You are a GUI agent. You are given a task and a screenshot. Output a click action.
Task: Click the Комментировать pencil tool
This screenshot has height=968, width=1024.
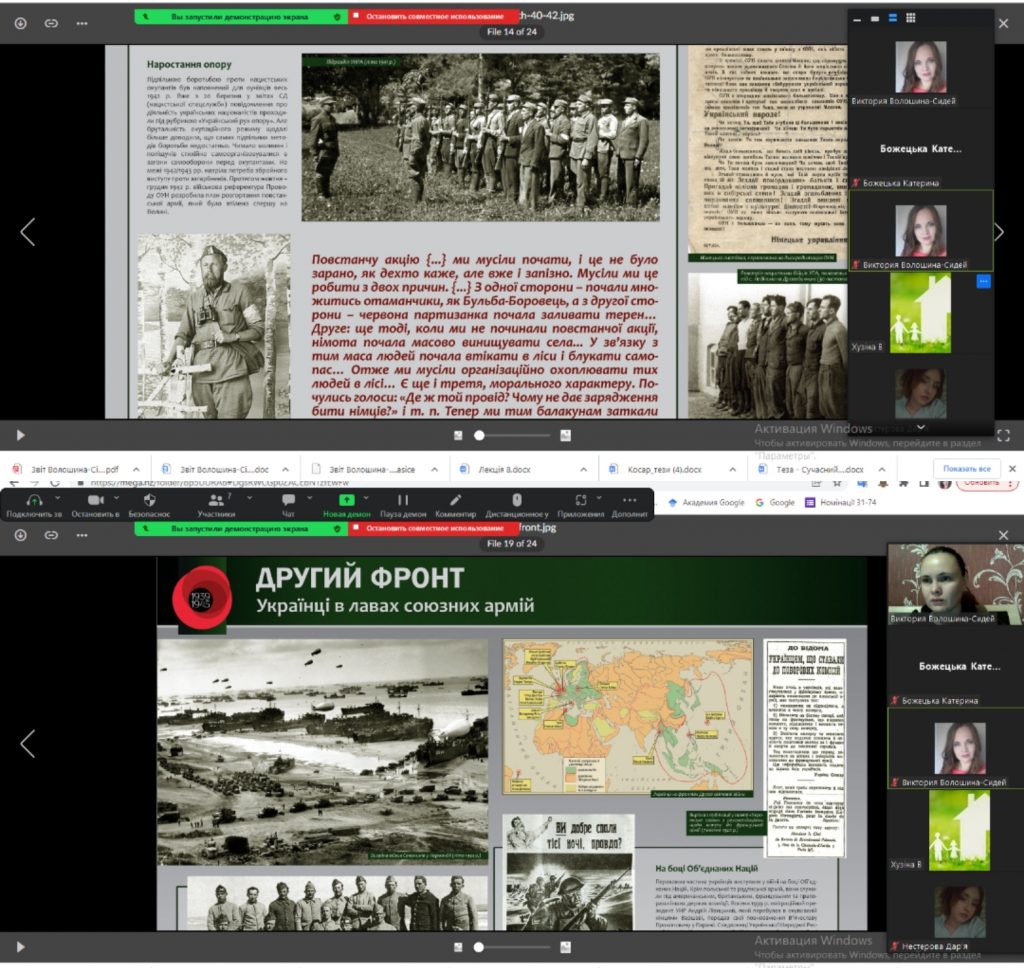[x=455, y=500]
